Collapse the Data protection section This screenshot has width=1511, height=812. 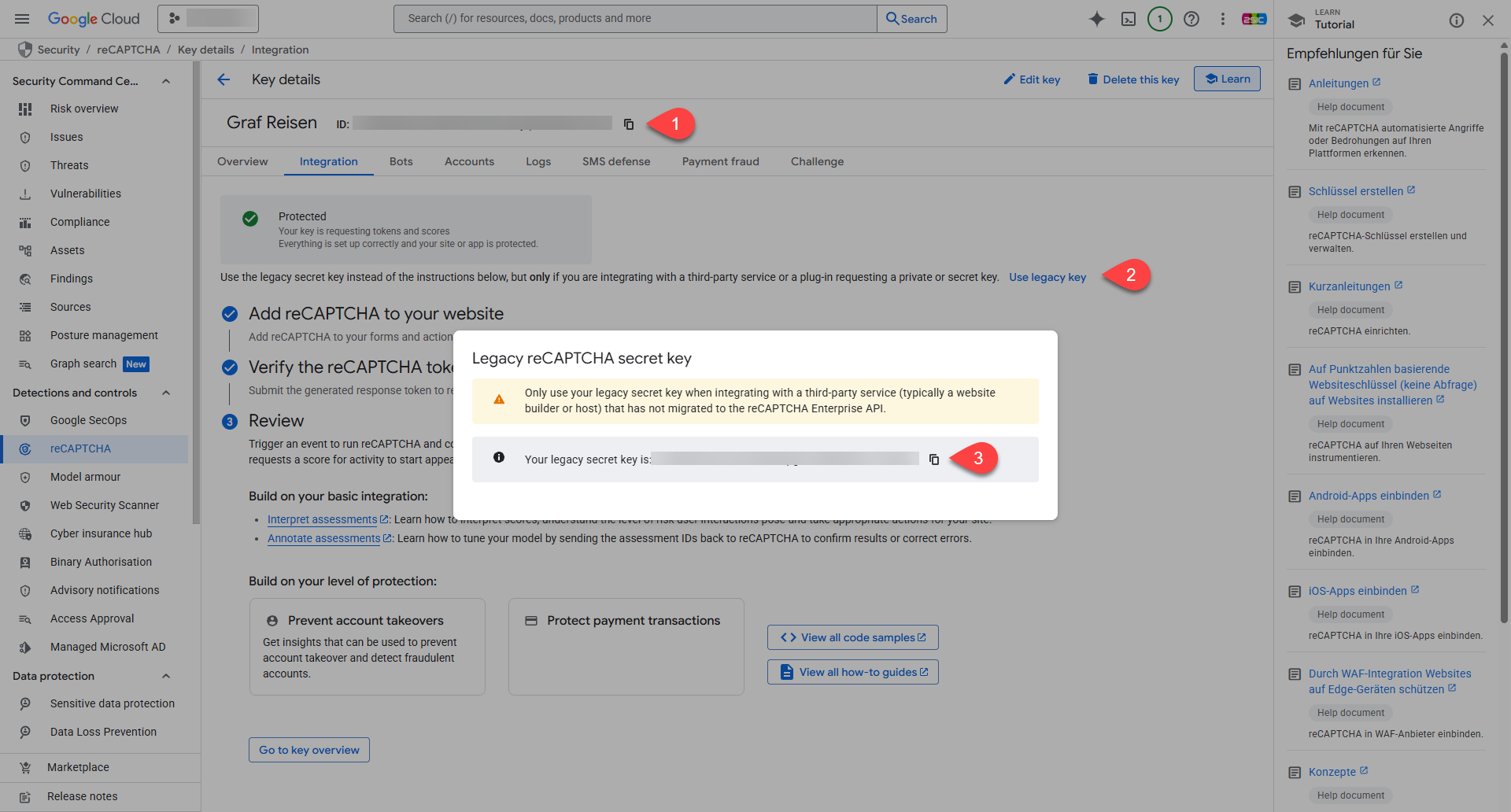(166, 676)
